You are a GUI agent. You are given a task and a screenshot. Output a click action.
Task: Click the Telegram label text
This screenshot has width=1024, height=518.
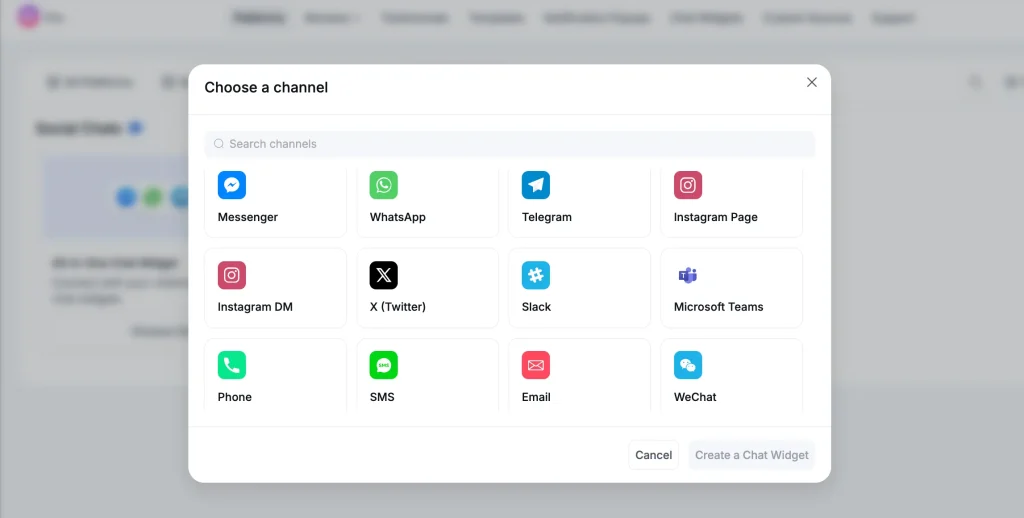(x=547, y=217)
